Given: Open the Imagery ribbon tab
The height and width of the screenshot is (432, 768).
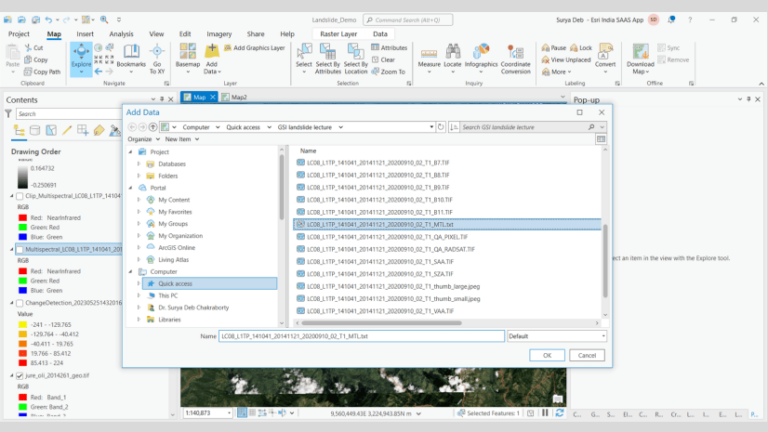Looking at the screenshot, I should tap(219, 34).
